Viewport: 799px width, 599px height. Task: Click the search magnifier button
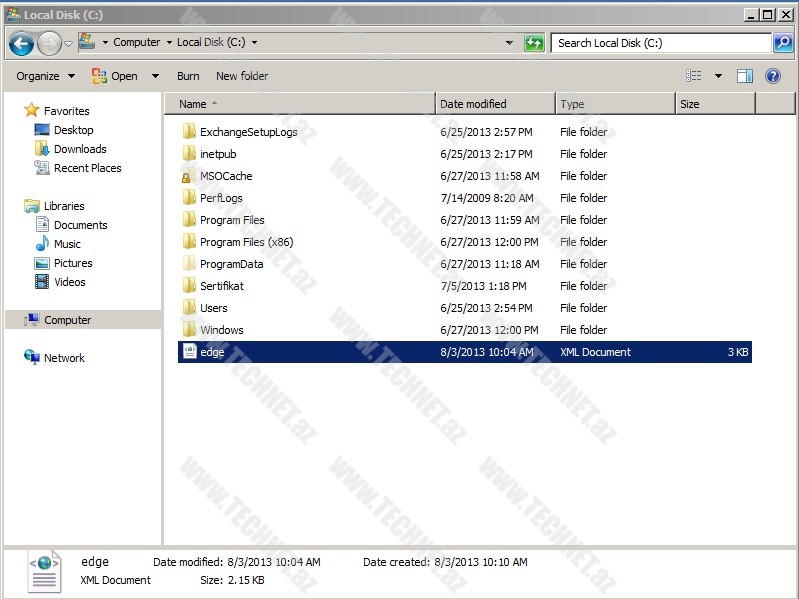click(x=783, y=43)
